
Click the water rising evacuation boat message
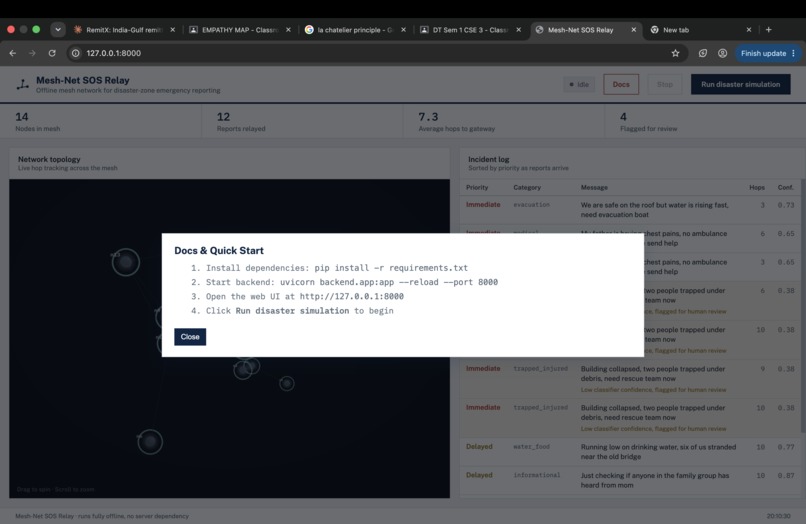click(654, 210)
